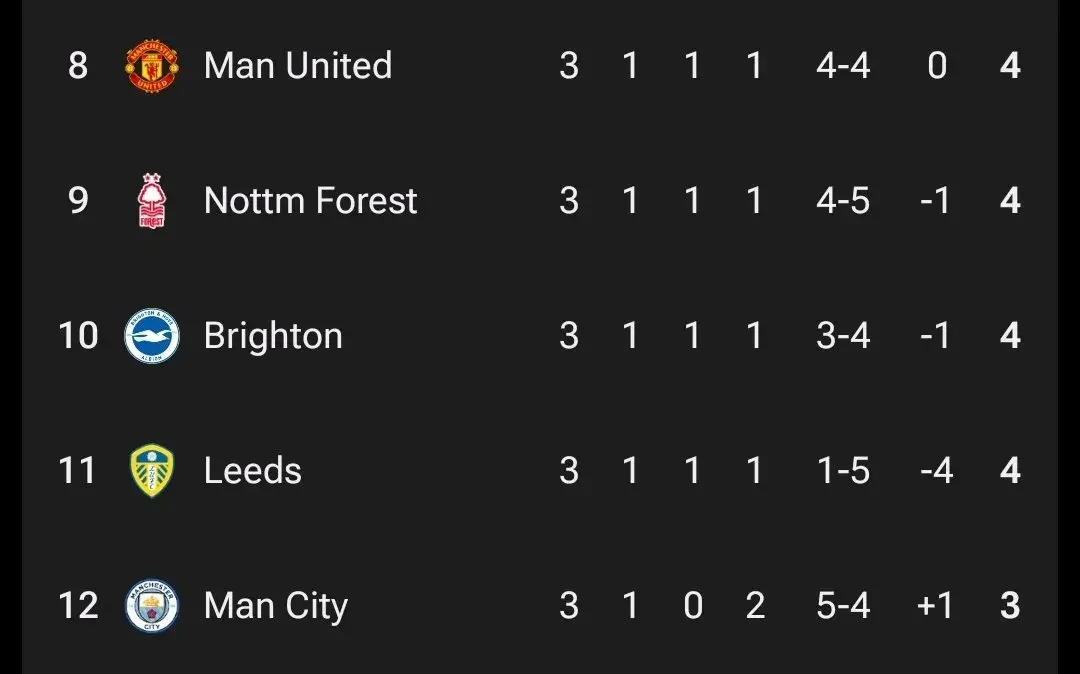Tap Brighton's 3-4 goals record
1080x674 pixels.
click(x=842, y=336)
